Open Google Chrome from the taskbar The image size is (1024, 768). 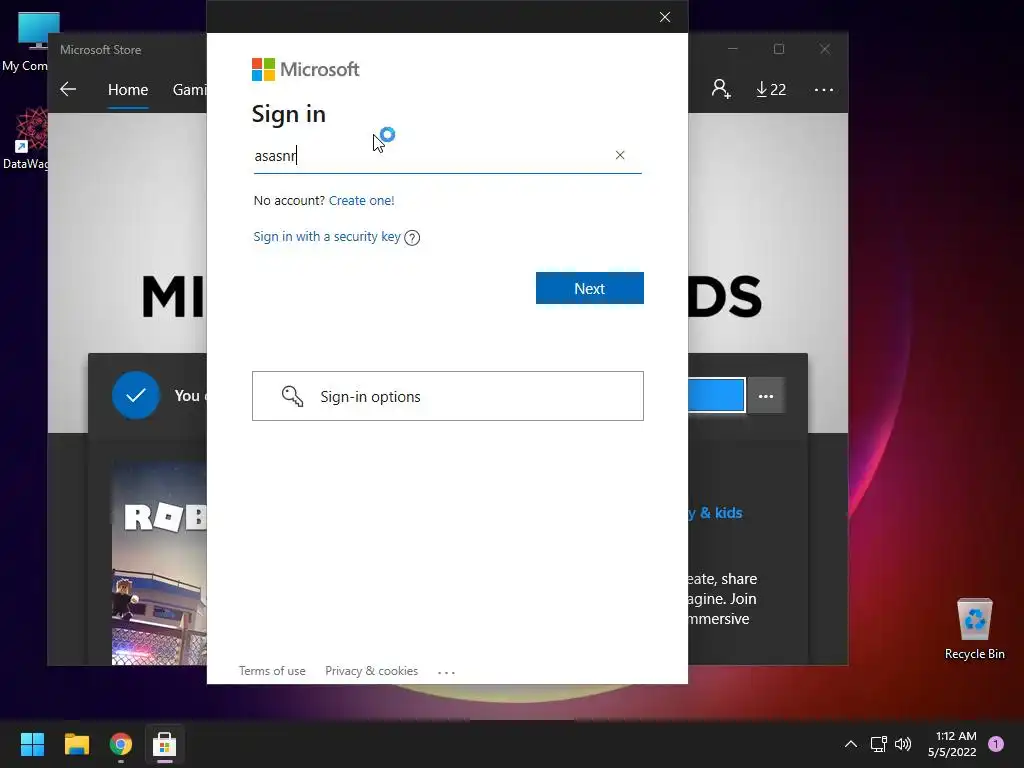(121, 744)
